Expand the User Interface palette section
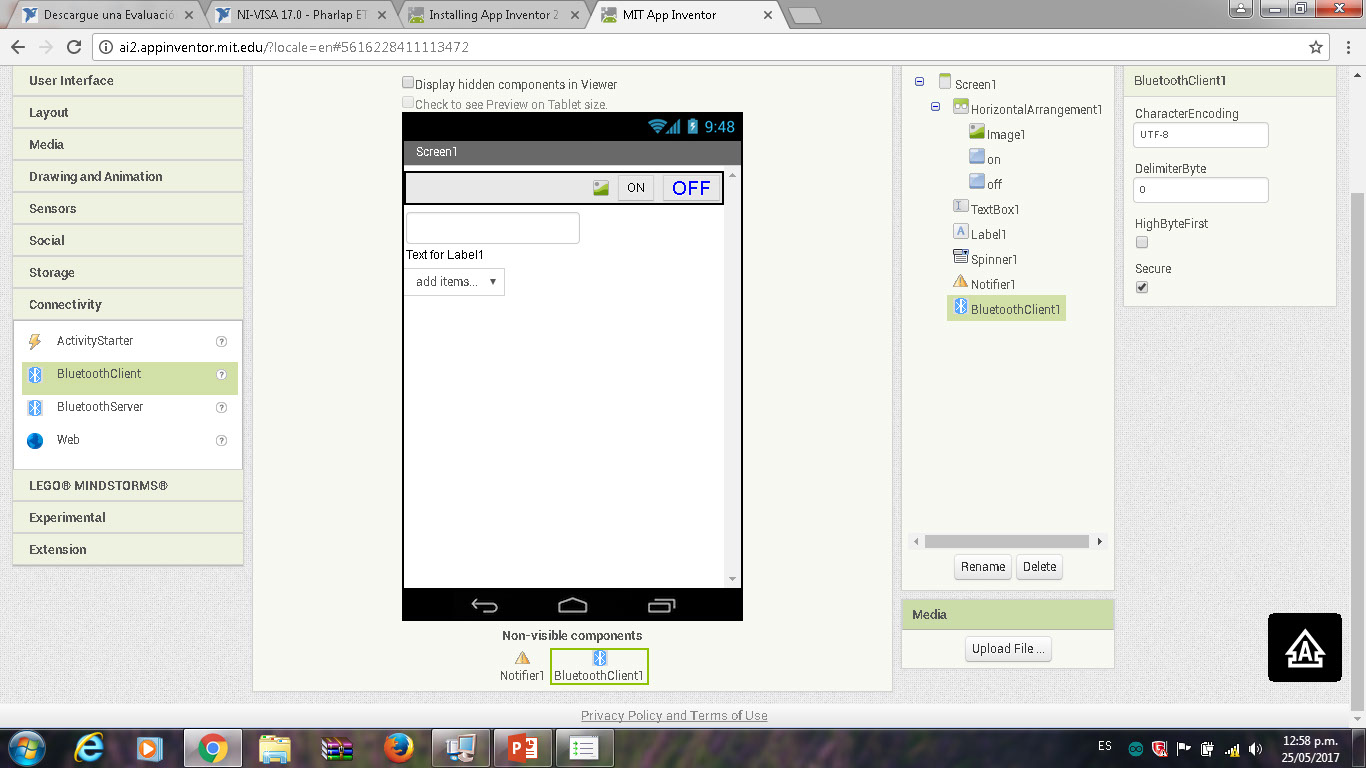Image resolution: width=1366 pixels, height=768 pixels. point(128,81)
